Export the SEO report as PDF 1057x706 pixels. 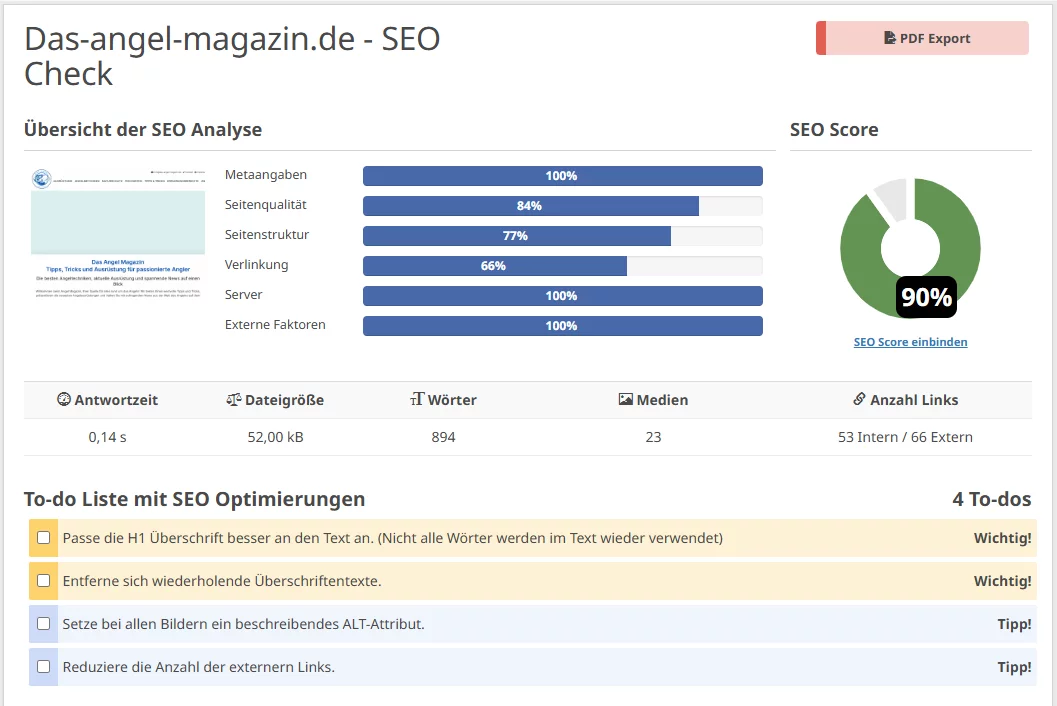click(x=922, y=38)
